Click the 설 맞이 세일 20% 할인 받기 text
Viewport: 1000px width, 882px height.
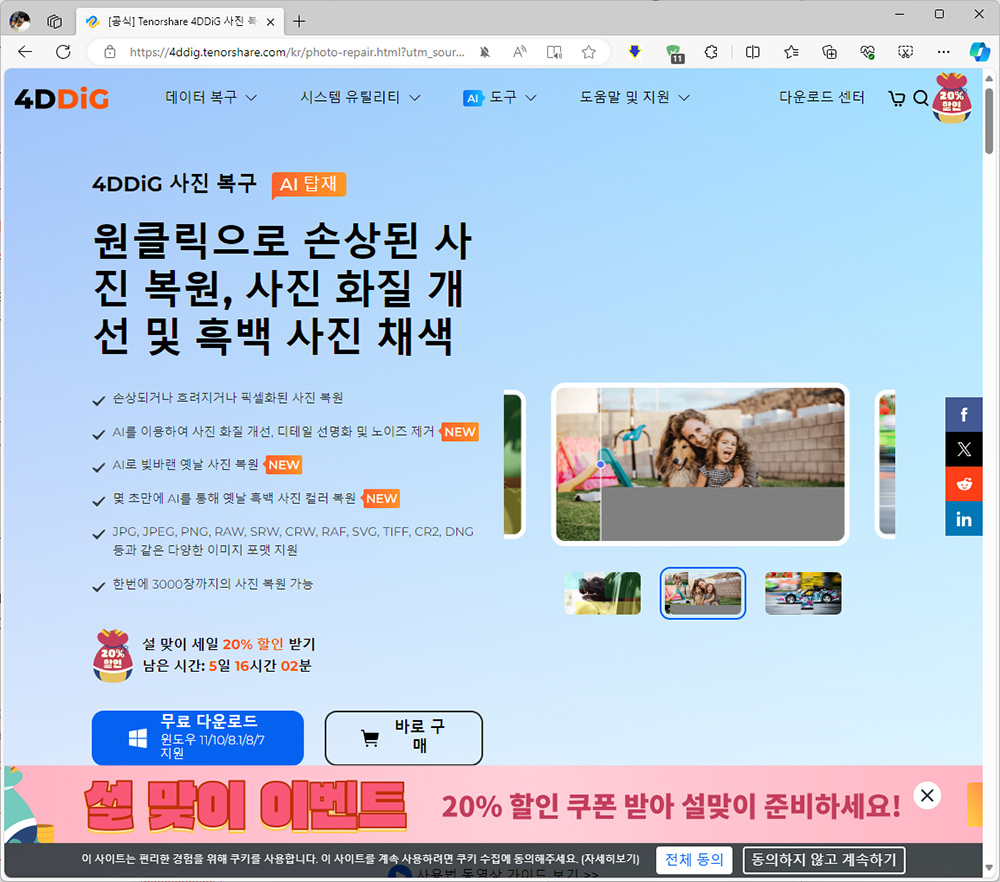(228, 644)
